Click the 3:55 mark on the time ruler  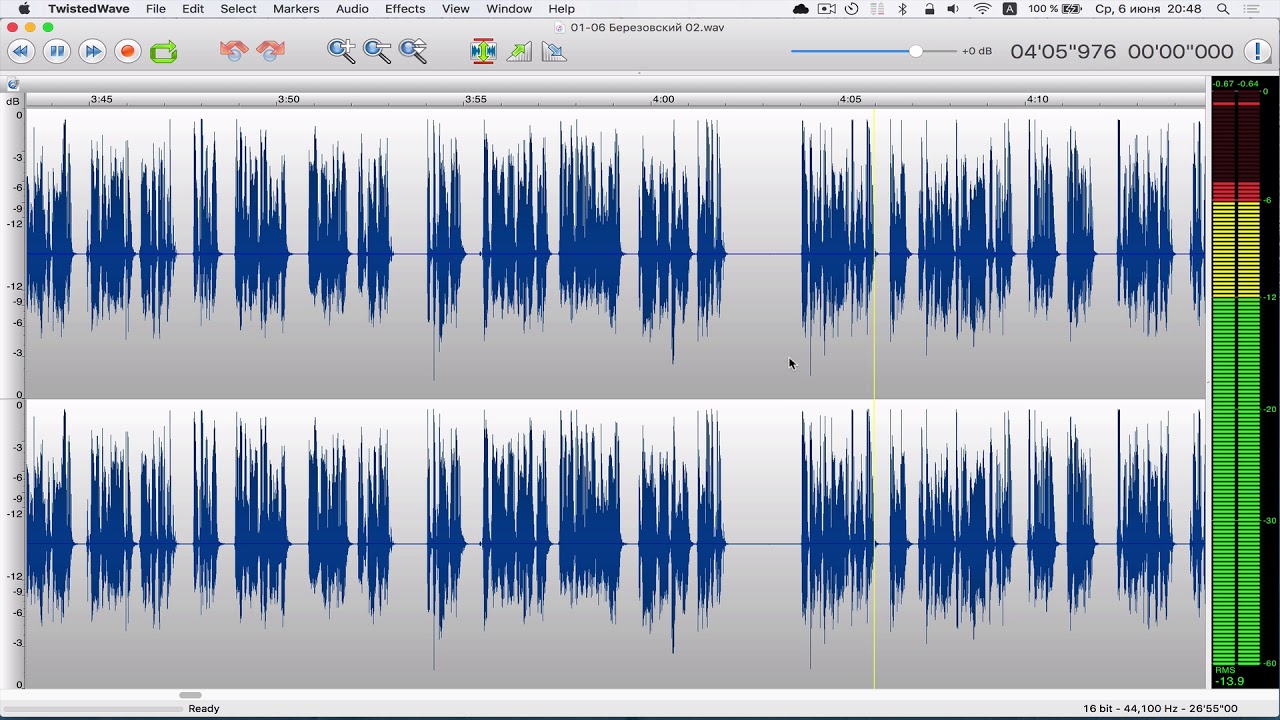(x=476, y=99)
